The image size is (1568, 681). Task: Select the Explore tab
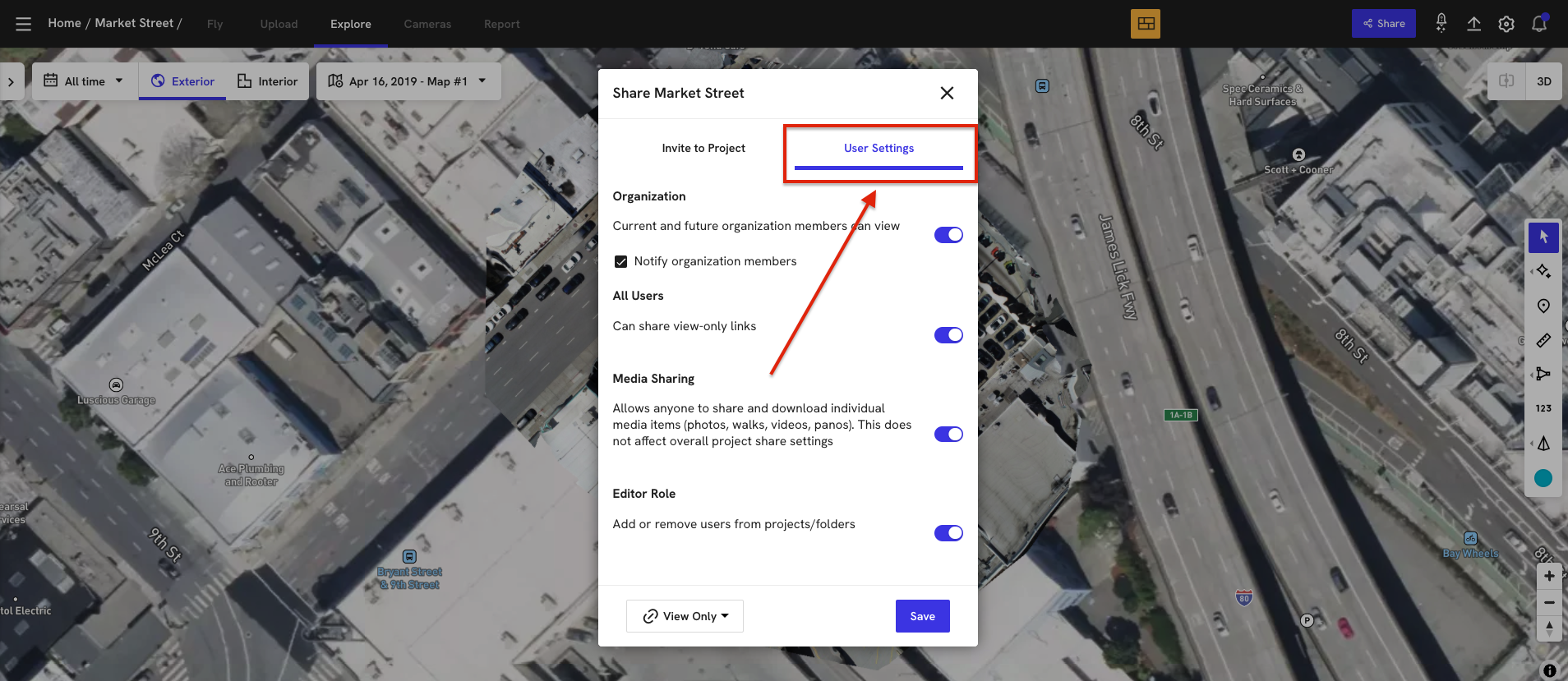[351, 24]
